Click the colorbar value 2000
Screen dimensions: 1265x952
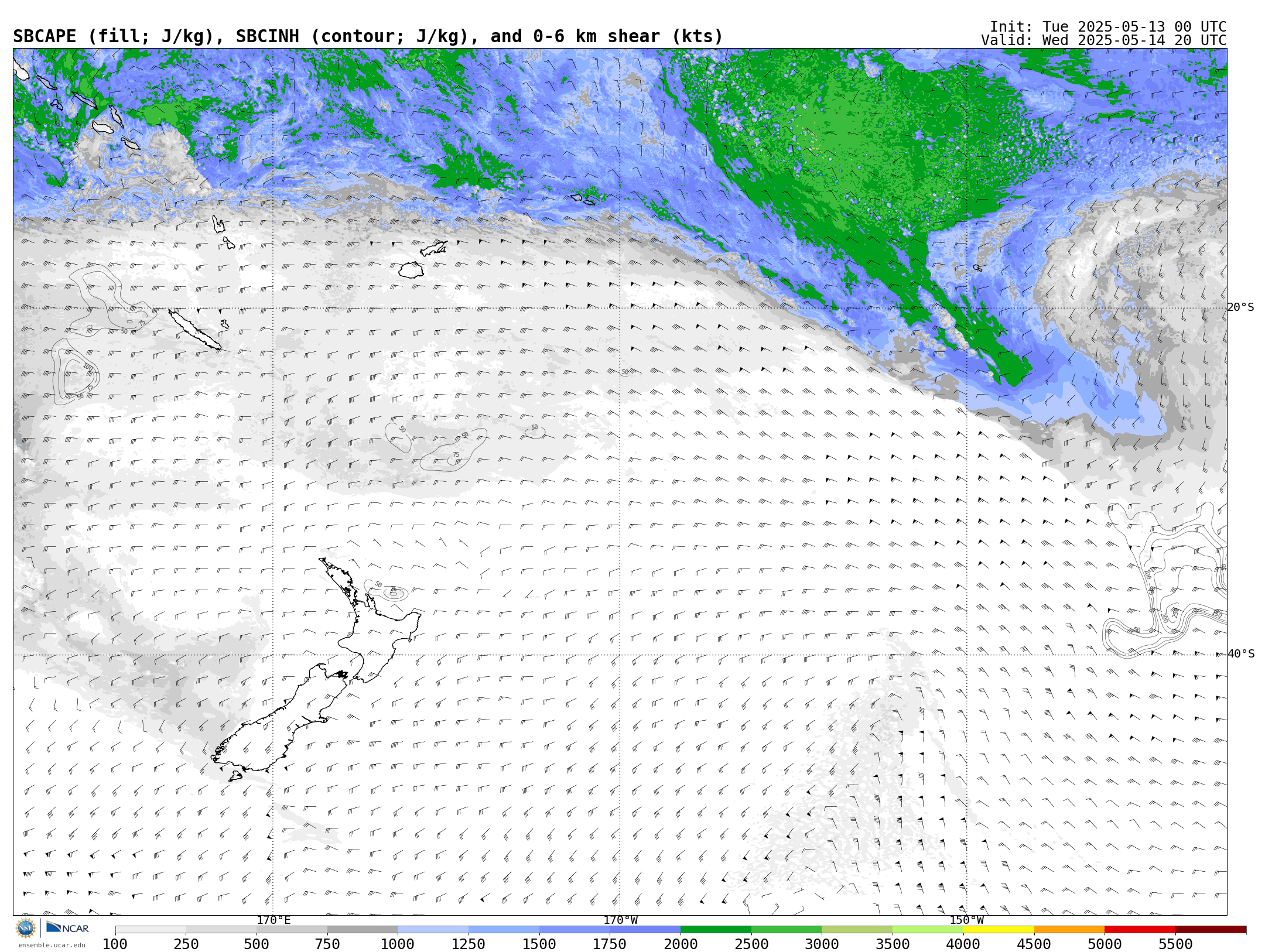[681, 944]
